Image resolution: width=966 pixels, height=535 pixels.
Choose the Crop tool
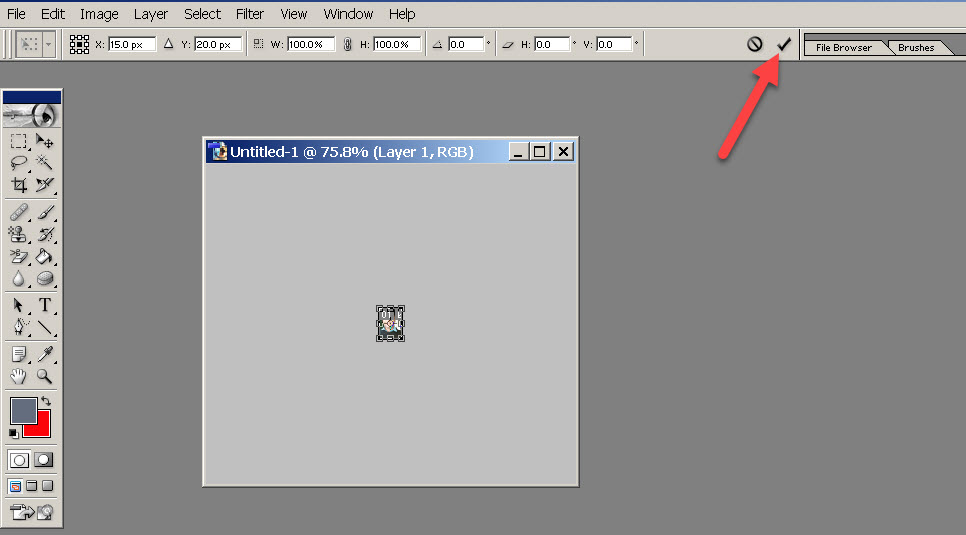pos(18,185)
